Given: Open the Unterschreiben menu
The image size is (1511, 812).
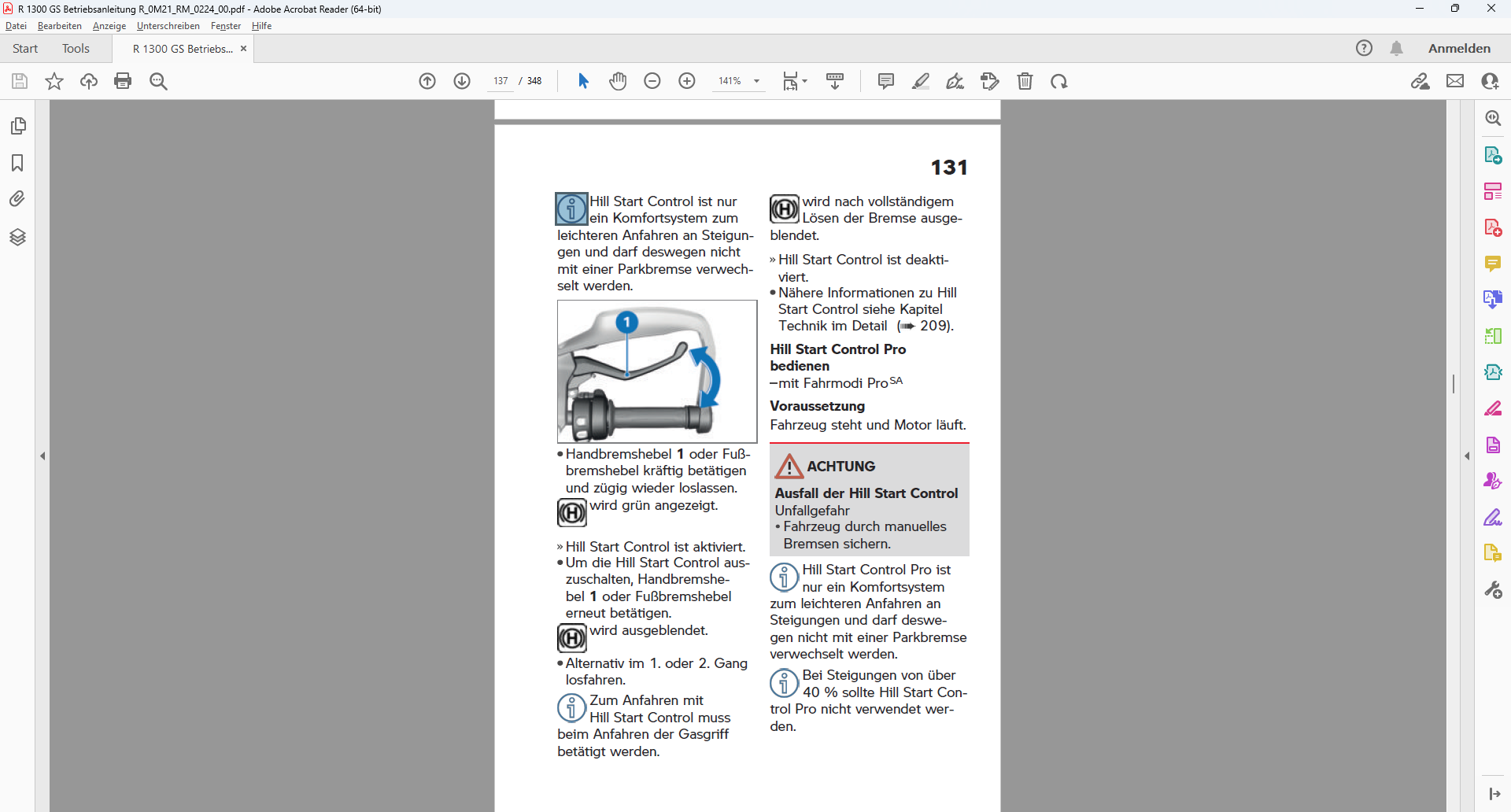Looking at the screenshot, I should pyautogui.click(x=168, y=26).
